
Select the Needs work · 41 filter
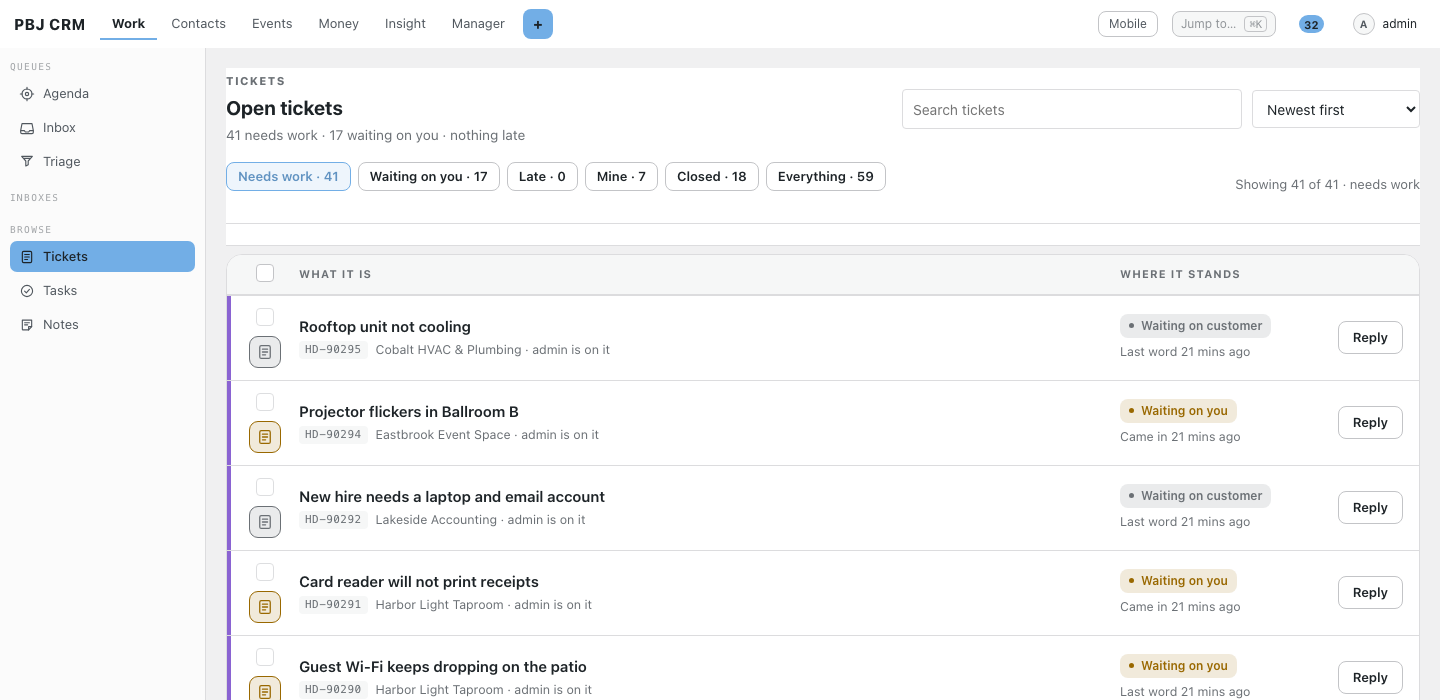[288, 177]
